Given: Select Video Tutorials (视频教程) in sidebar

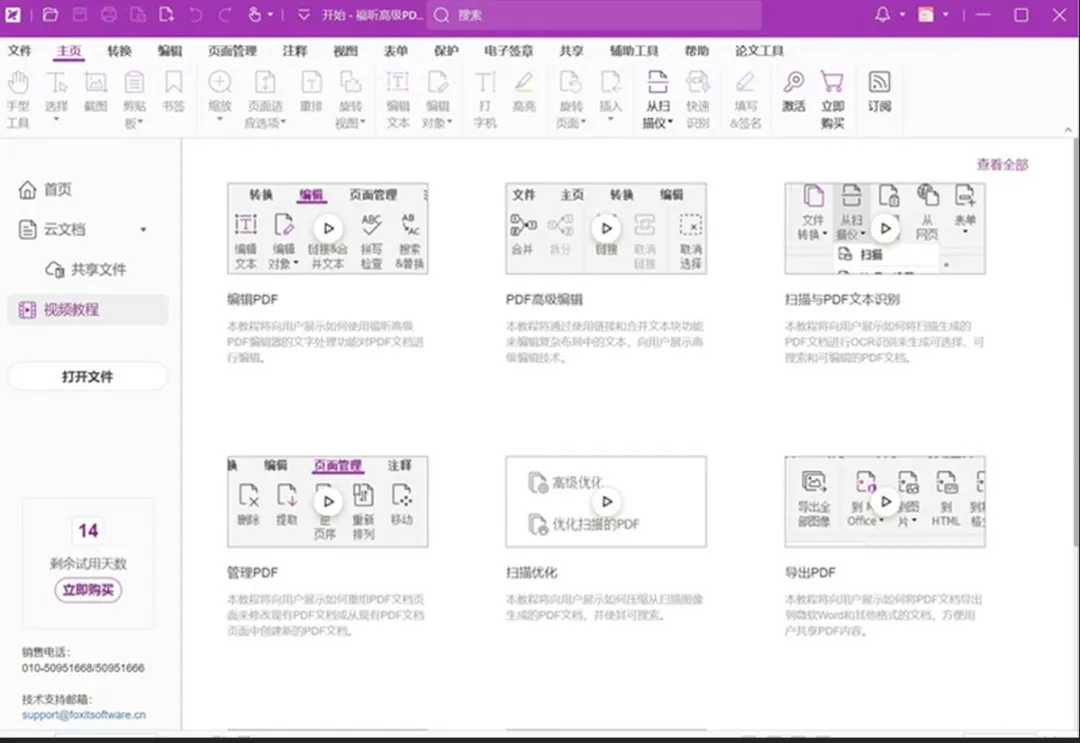Looking at the screenshot, I should [x=87, y=310].
